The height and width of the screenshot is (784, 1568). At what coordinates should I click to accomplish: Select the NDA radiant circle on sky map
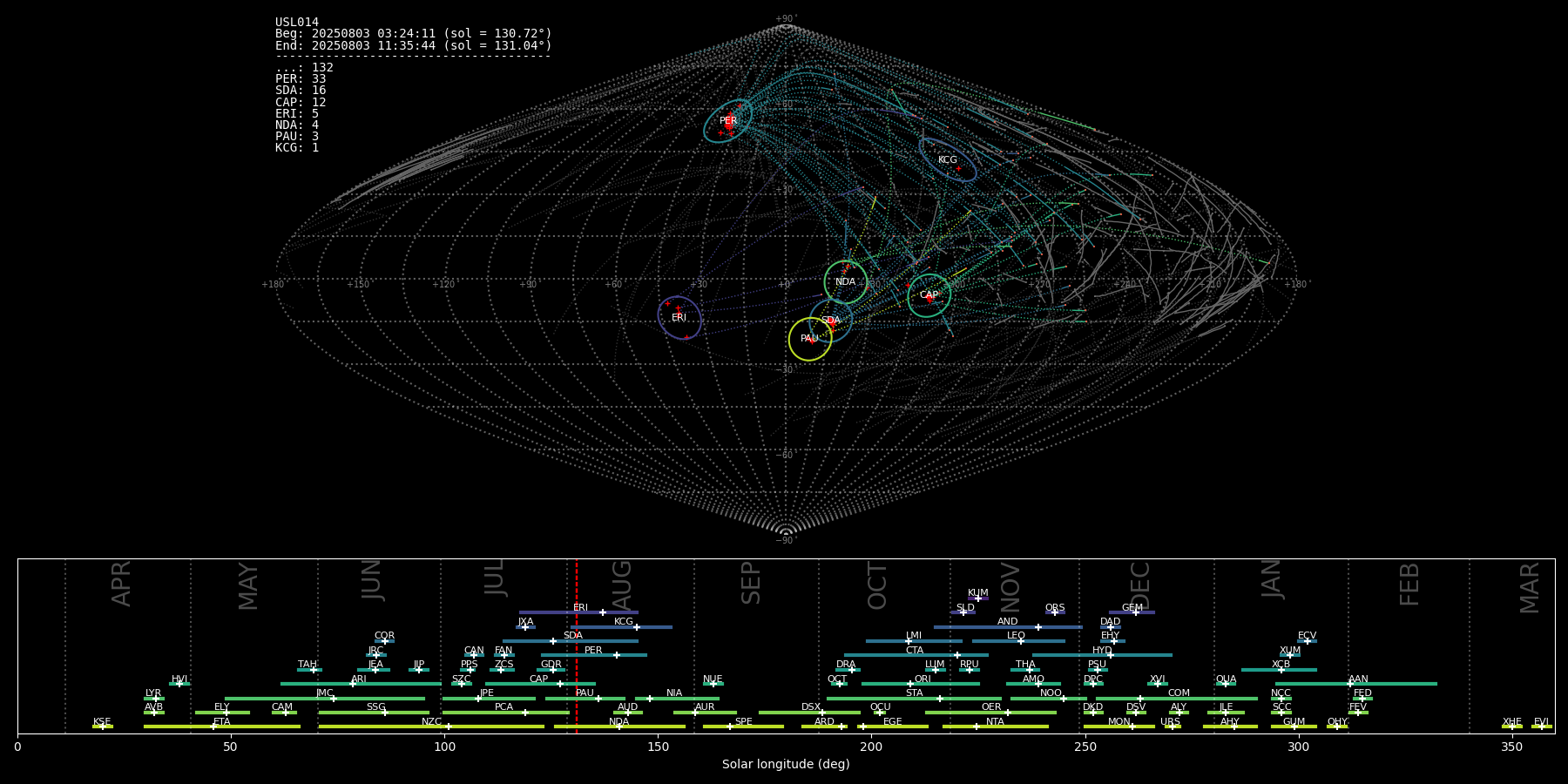click(x=846, y=282)
